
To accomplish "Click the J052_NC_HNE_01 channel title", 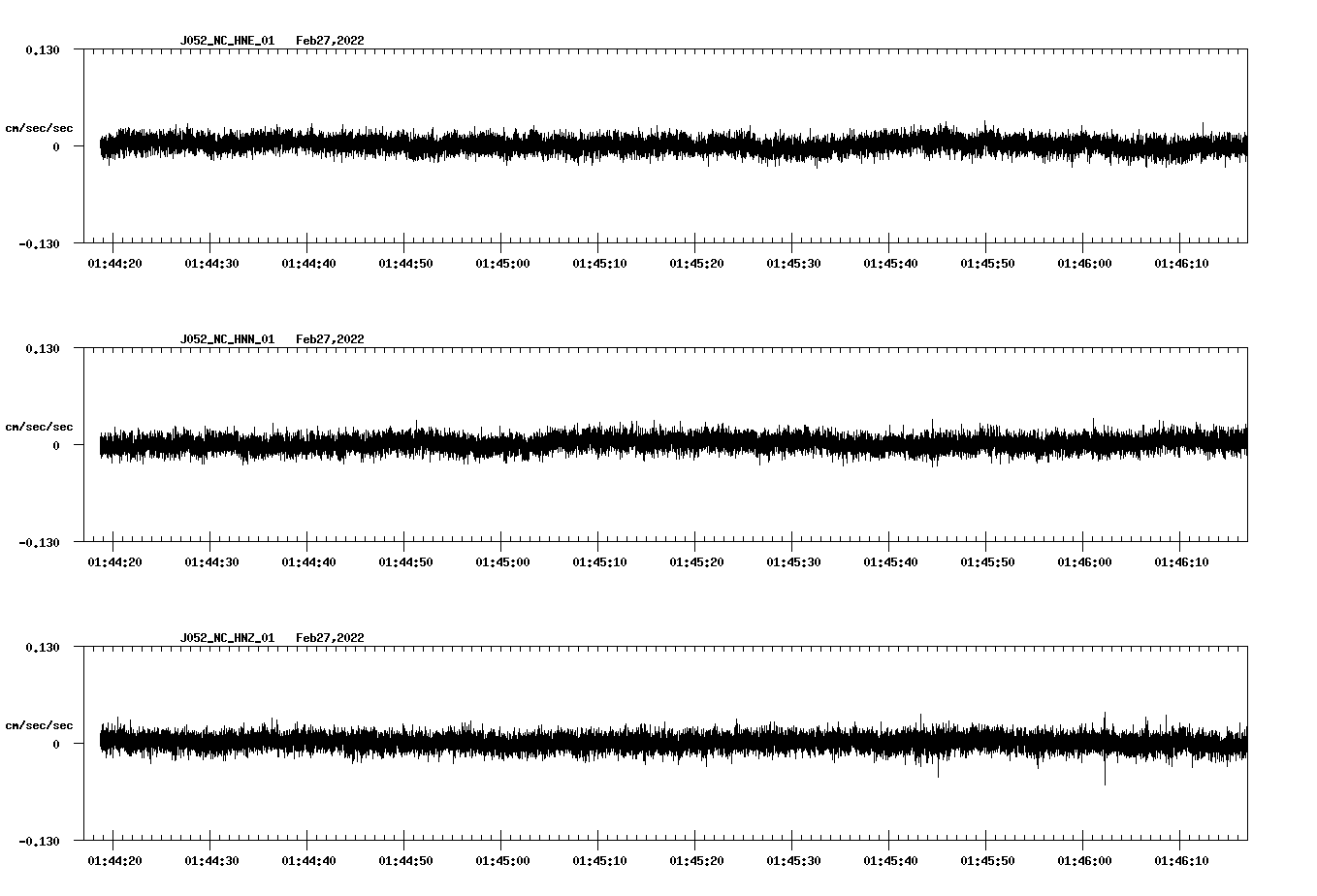I will (x=227, y=41).
